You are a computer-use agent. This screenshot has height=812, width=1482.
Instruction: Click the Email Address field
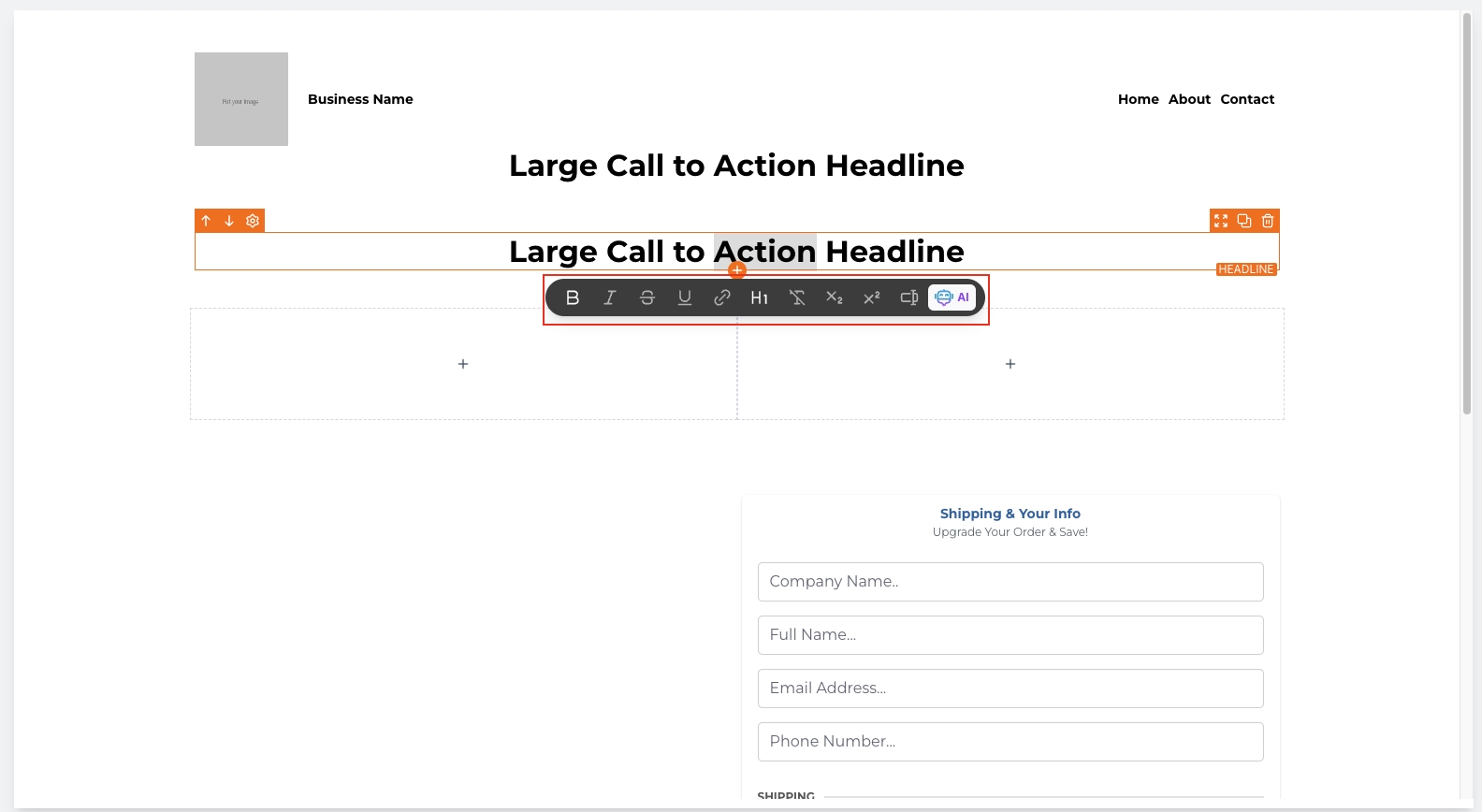coord(1010,689)
